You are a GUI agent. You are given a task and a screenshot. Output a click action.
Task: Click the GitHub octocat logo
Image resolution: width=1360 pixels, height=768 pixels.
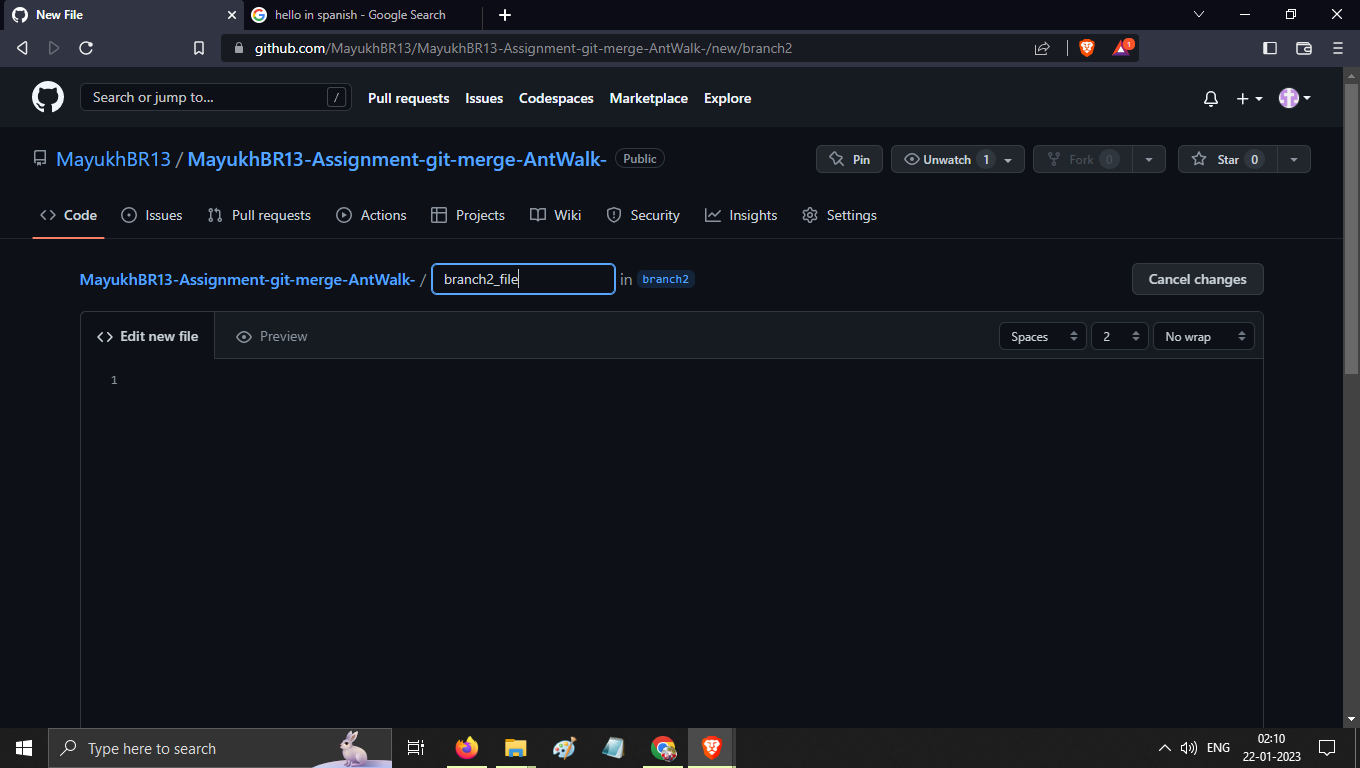tap(47, 97)
